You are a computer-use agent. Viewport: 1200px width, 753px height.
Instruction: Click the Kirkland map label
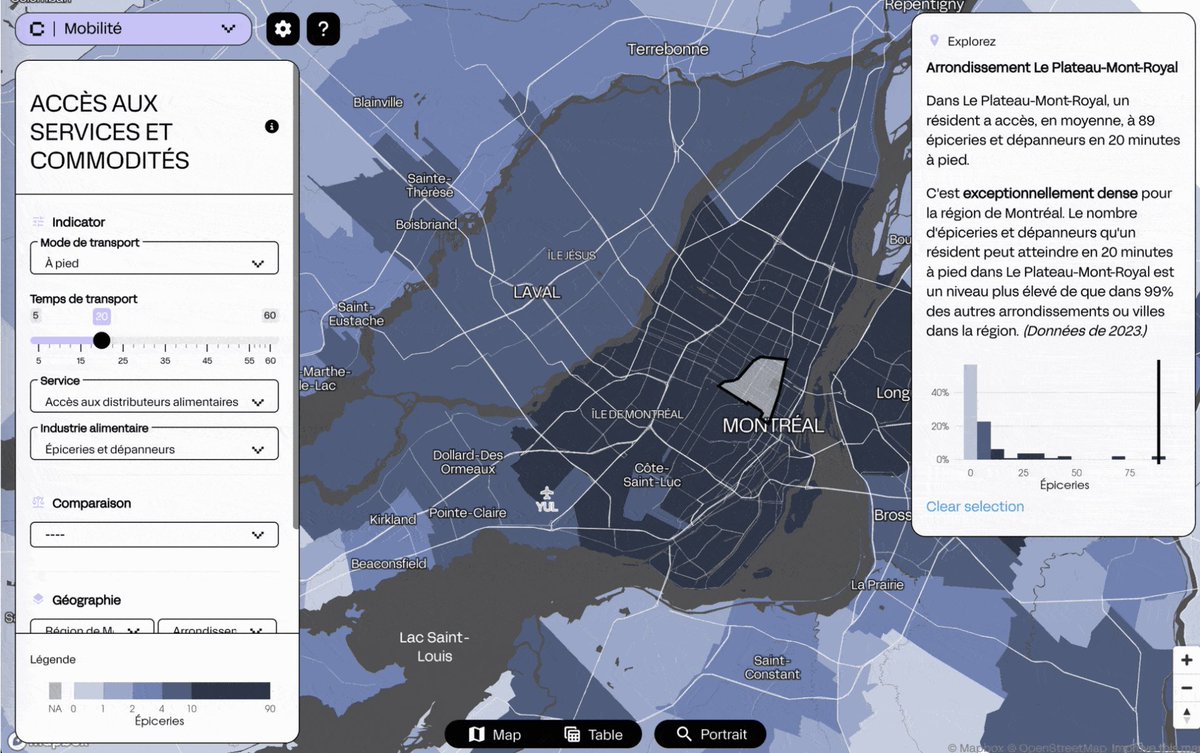pyautogui.click(x=393, y=520)
